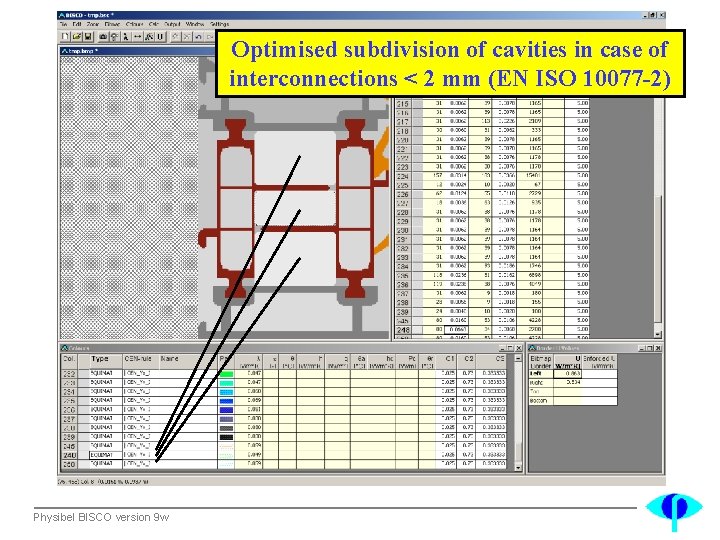
Task: Maximize the Colours window
Action: pyautogui.click(x=511, y=348)
